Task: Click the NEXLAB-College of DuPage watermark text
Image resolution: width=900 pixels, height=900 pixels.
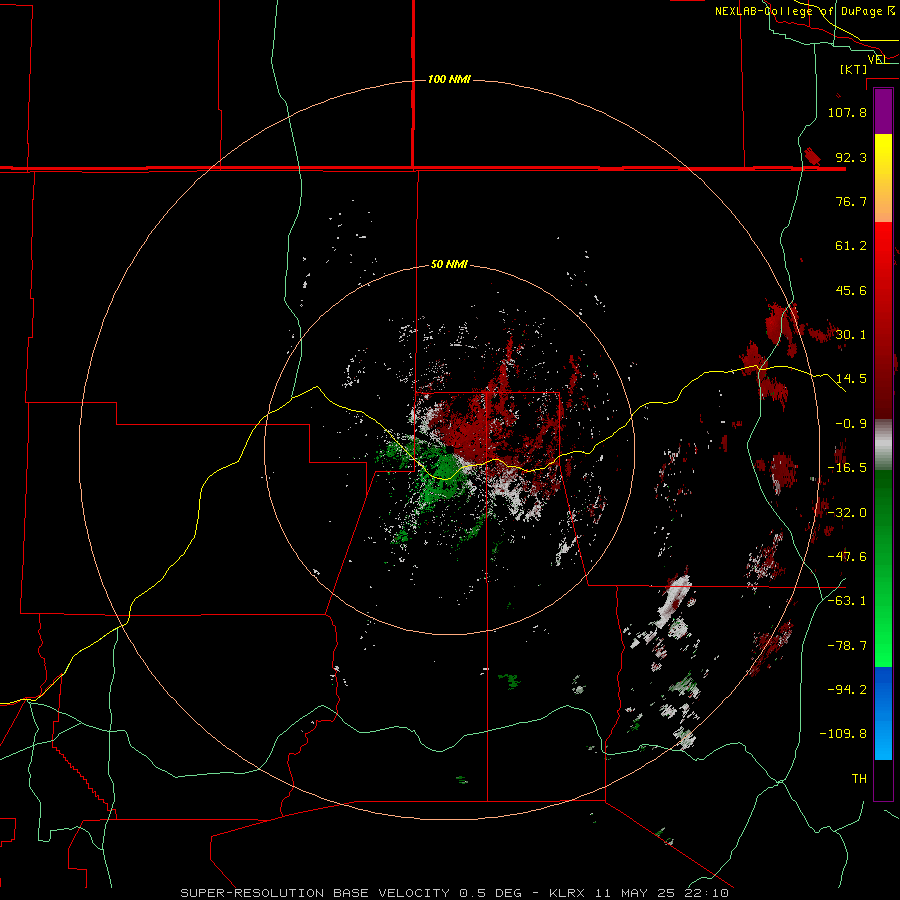Action: coord(805,11)
